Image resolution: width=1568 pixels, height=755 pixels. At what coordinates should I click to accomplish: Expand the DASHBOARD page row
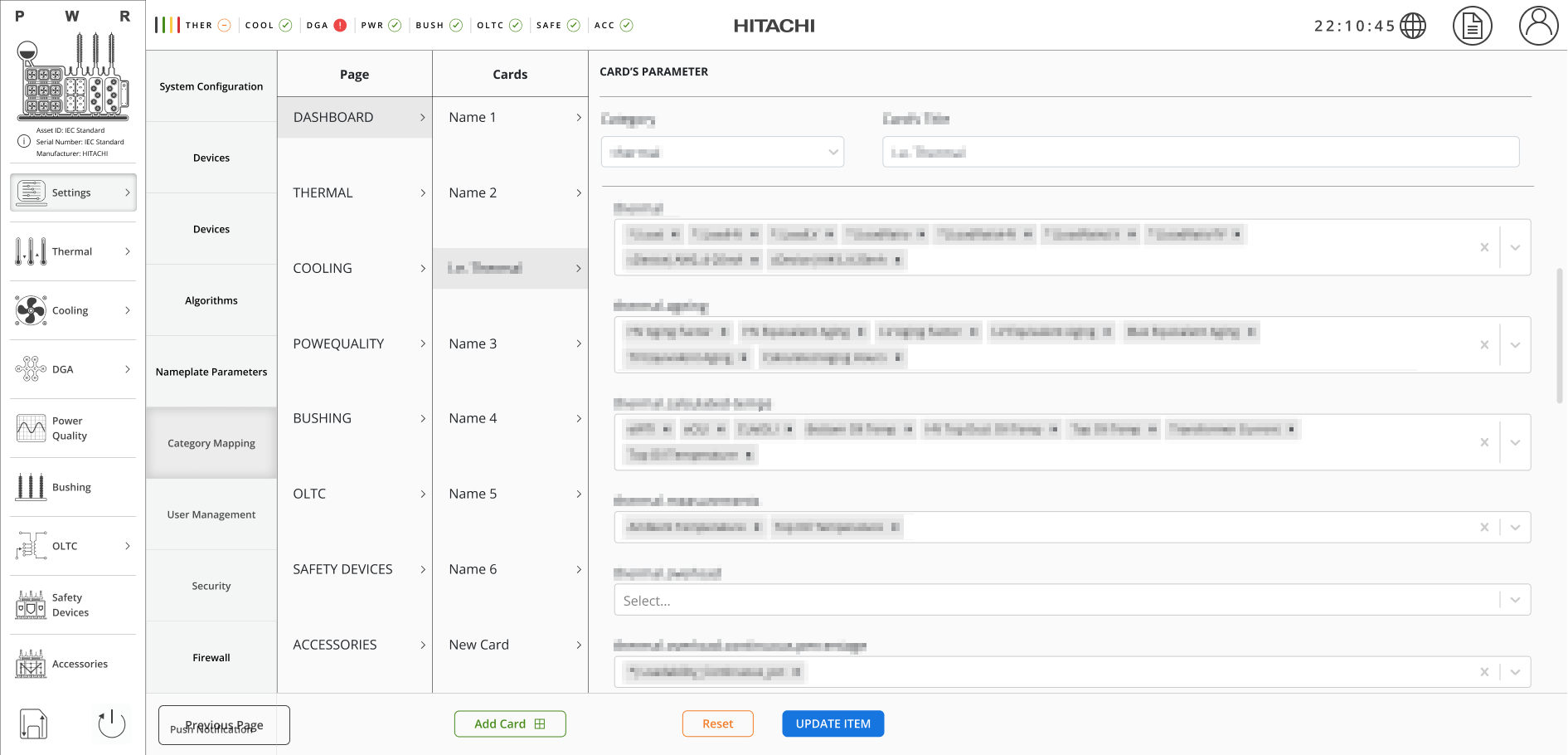click(355, 117)
